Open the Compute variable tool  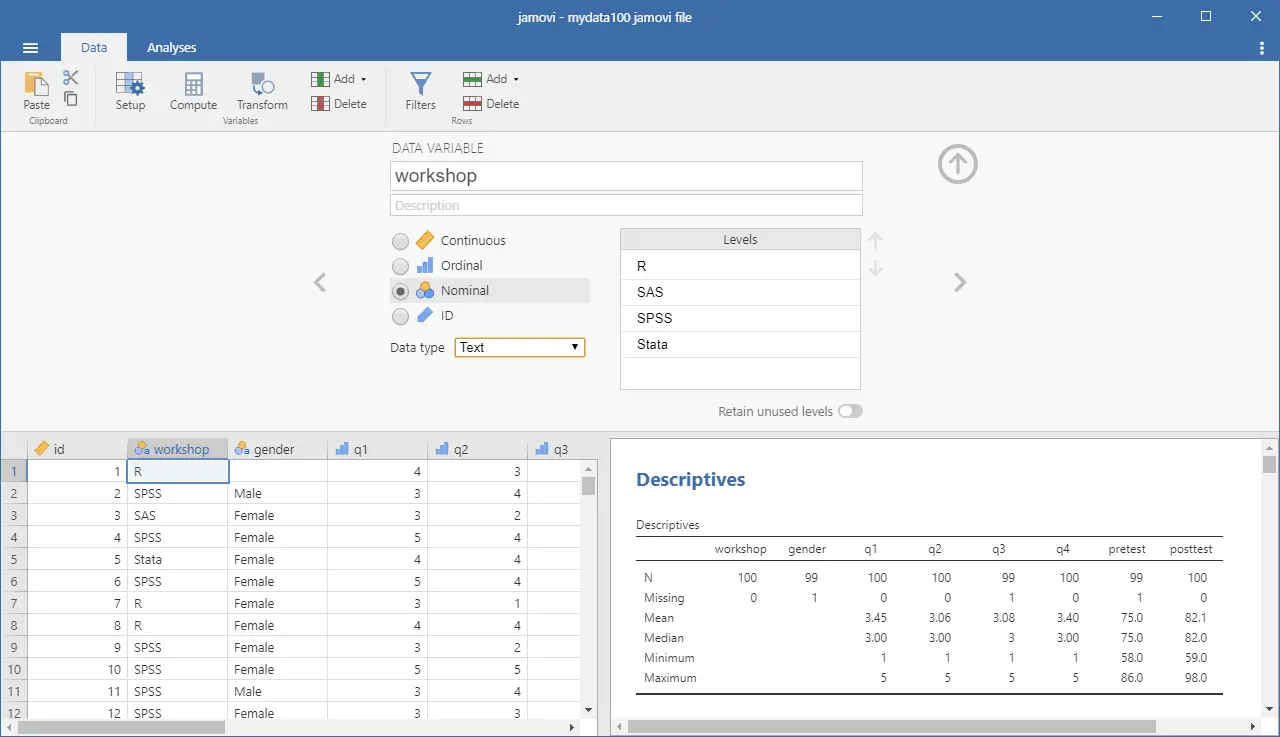(x=192, y=92)
